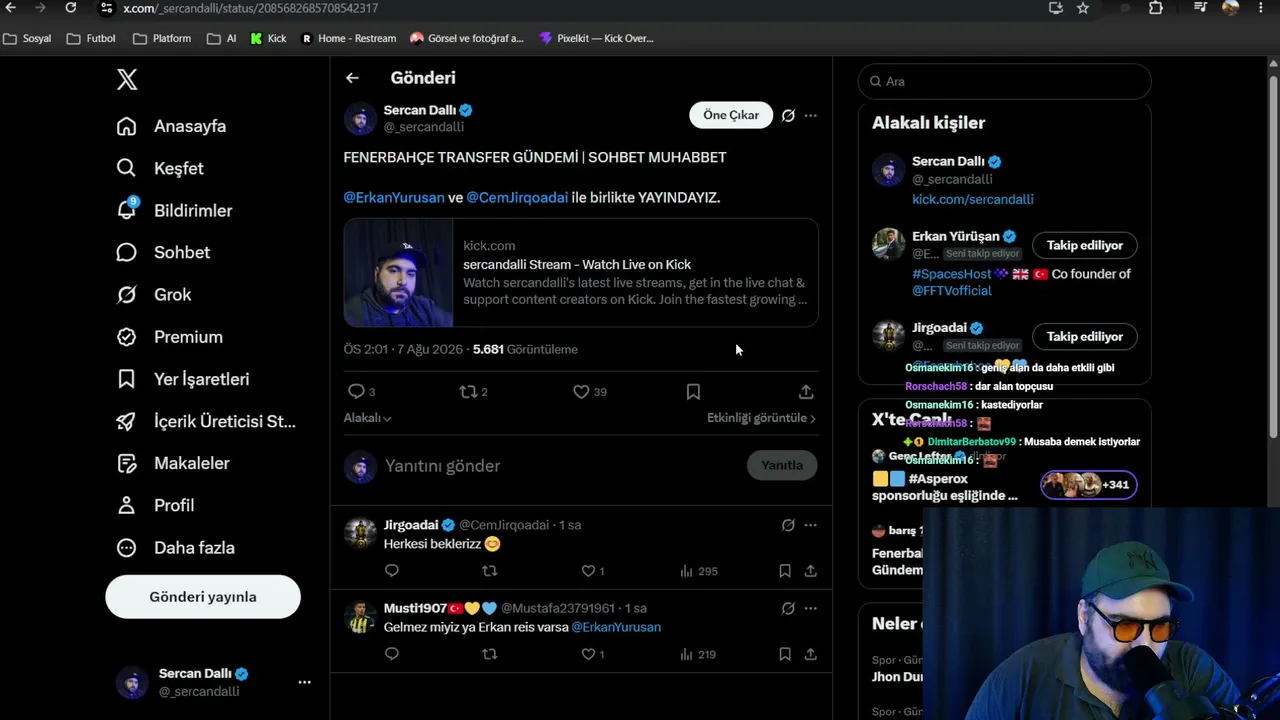Repost Musti1907's reply
The width and height of the screenshot is (1280, 720).
pos(489,654)
